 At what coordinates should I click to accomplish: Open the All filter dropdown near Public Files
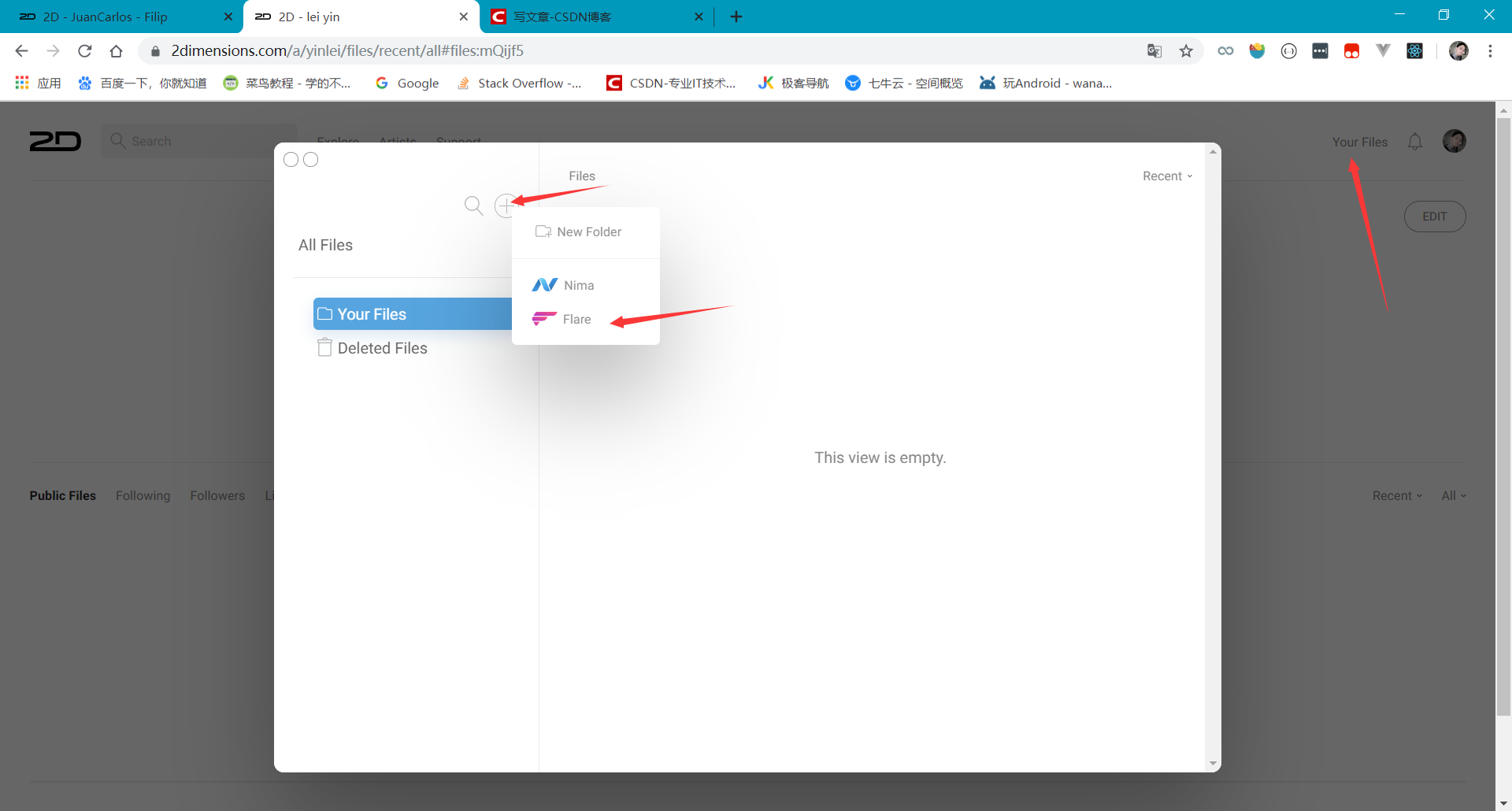[1453, 495]
